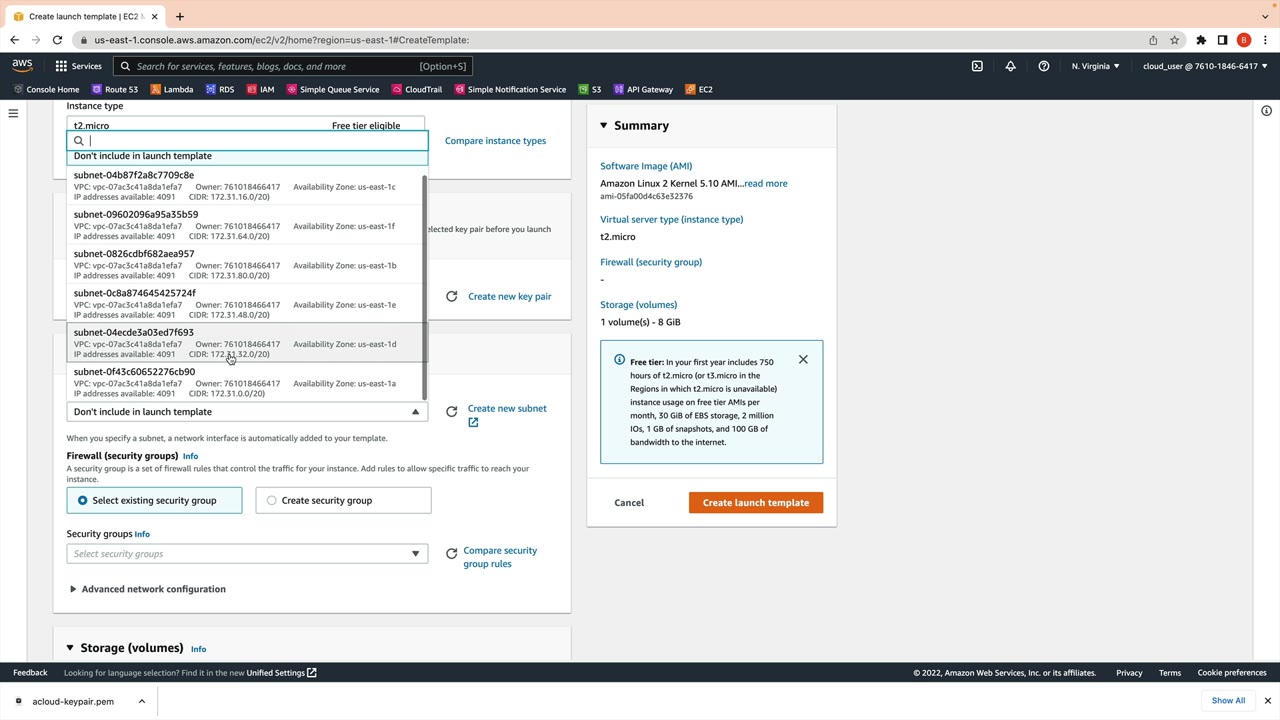The image size is (1280, 720).
Task: Open API Gateway bookmark shortcut
Action: point(643,89)
